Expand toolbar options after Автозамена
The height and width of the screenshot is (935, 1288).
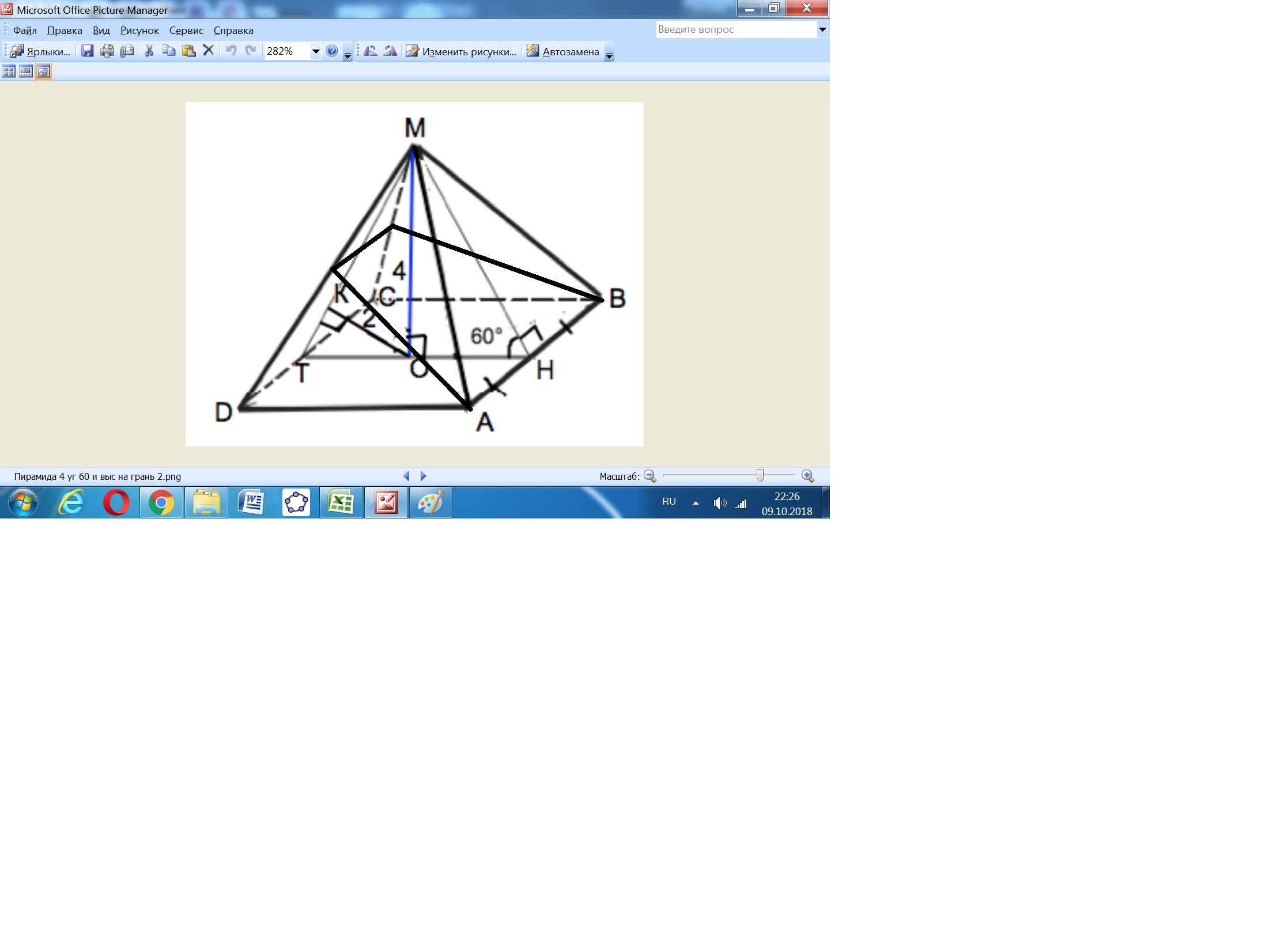609,55
